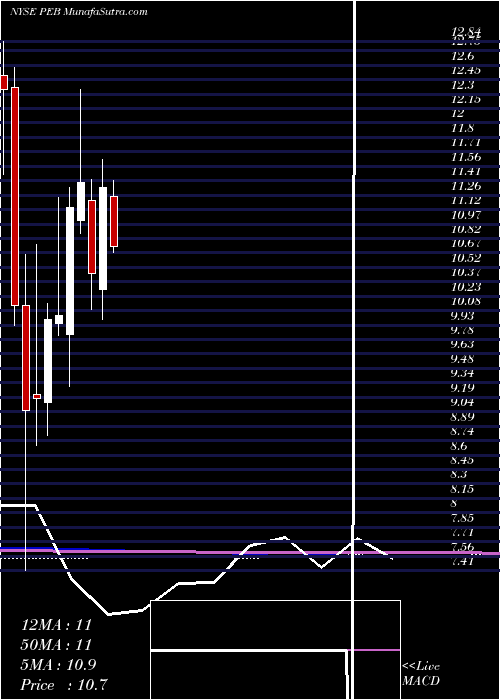Select the 9.19 axis label
The width and height of the screenshot is (500, 700).
click(x=462, y=387)
